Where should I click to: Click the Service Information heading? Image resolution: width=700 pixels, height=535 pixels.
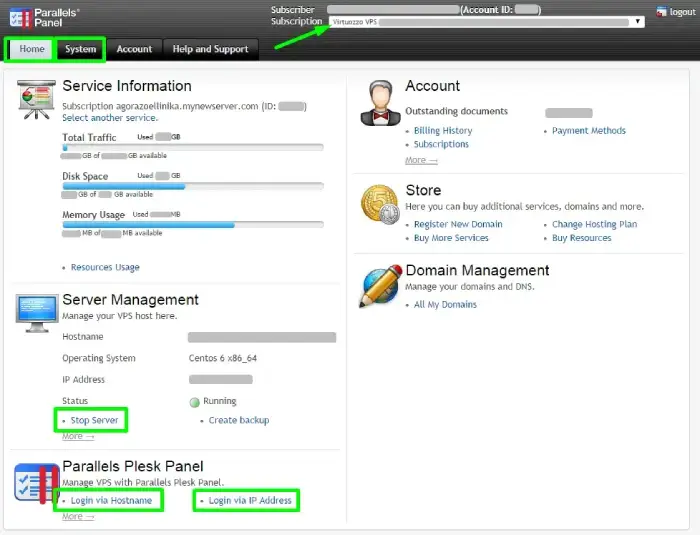(127, 86)
